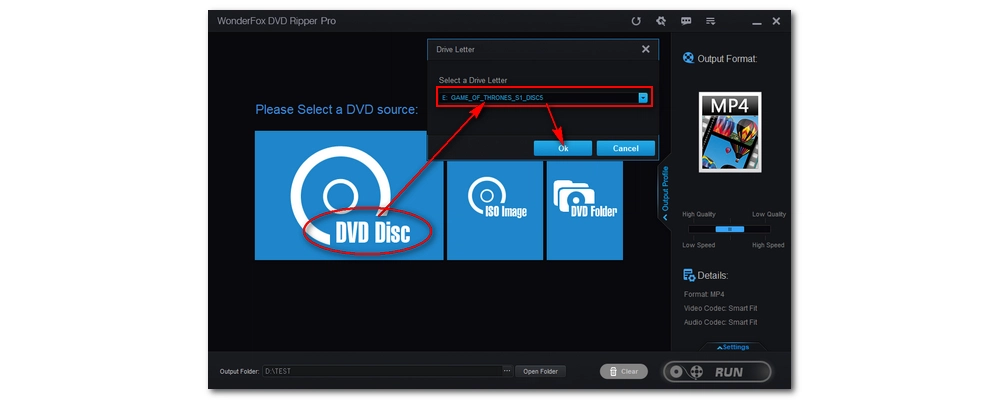Click the Output Folder path field
This screenshot has width=1000, height=400.
pos(382,371)
